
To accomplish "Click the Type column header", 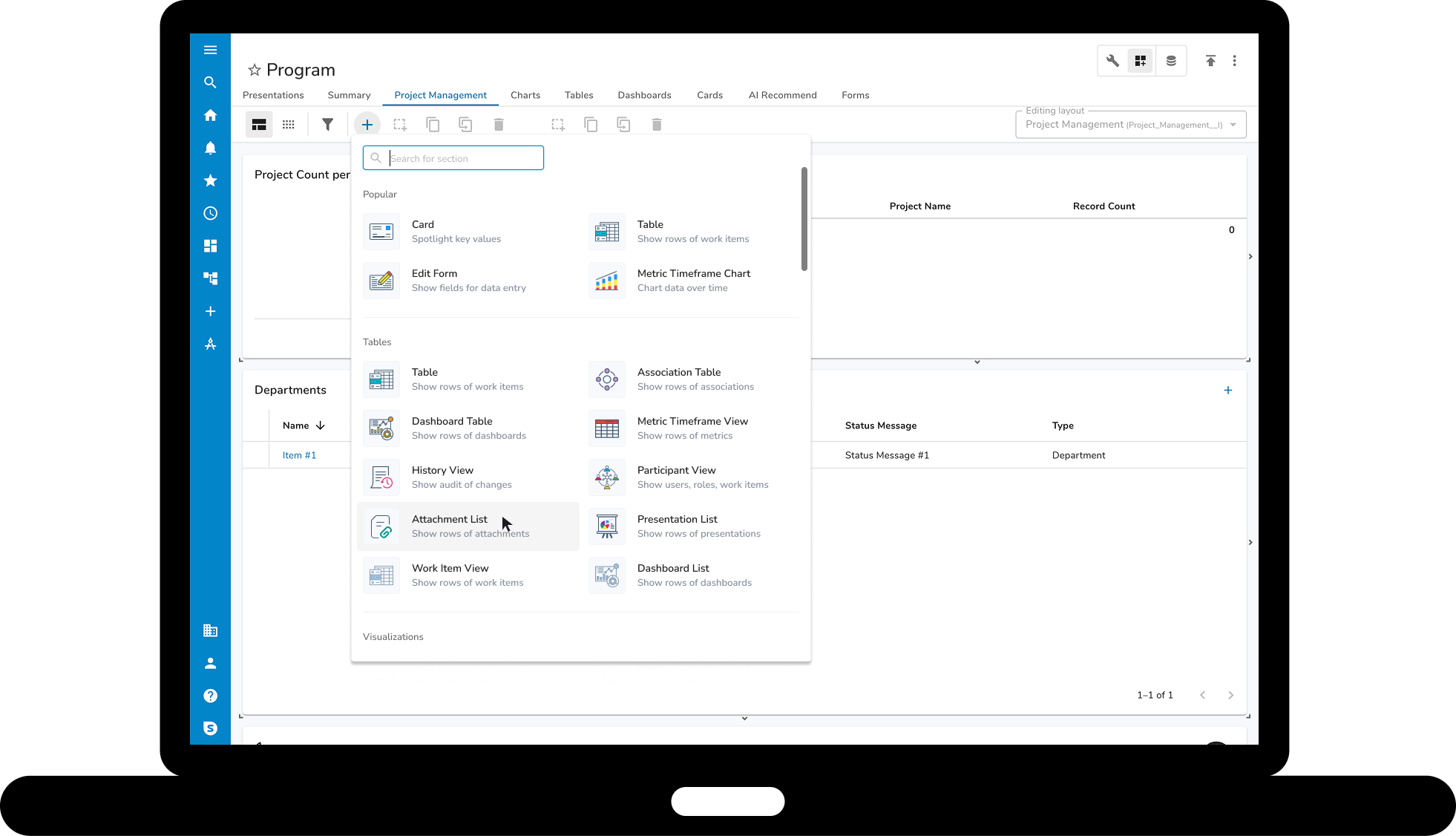I will (1063, 425).
